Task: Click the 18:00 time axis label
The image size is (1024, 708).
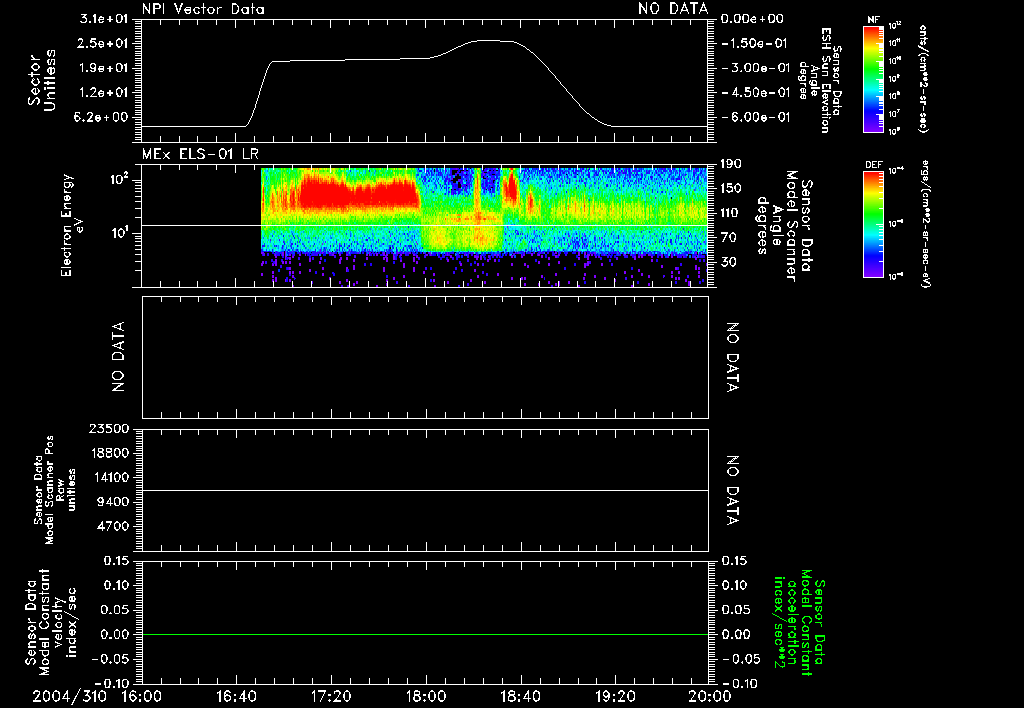Action: click(x=426, y=696)
